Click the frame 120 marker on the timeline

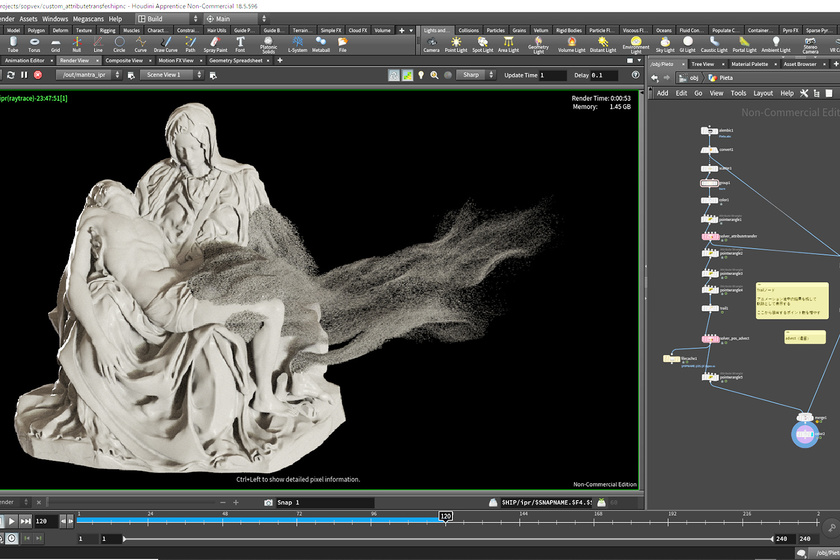point(444,517)
